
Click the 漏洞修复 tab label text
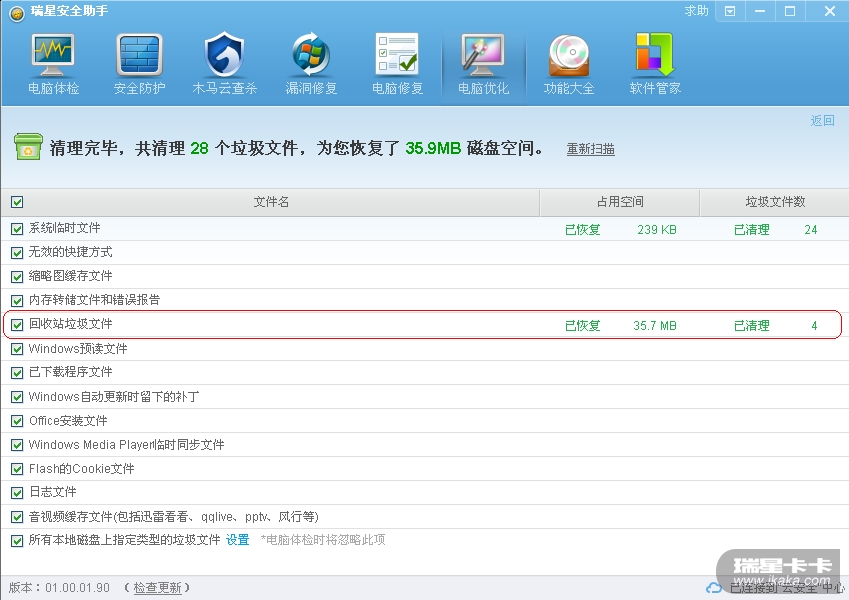(311, 88)
